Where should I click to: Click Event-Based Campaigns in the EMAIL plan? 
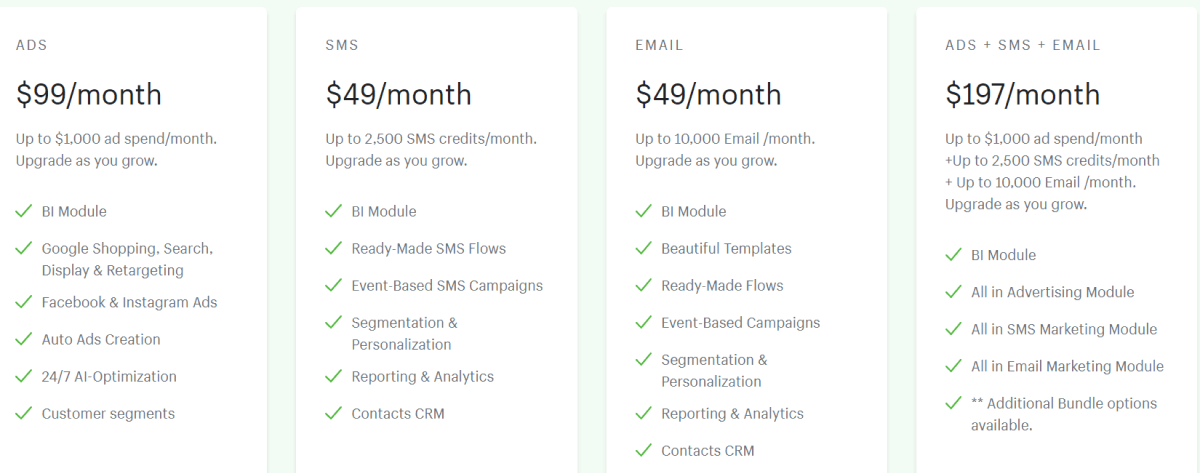(740, 323)
